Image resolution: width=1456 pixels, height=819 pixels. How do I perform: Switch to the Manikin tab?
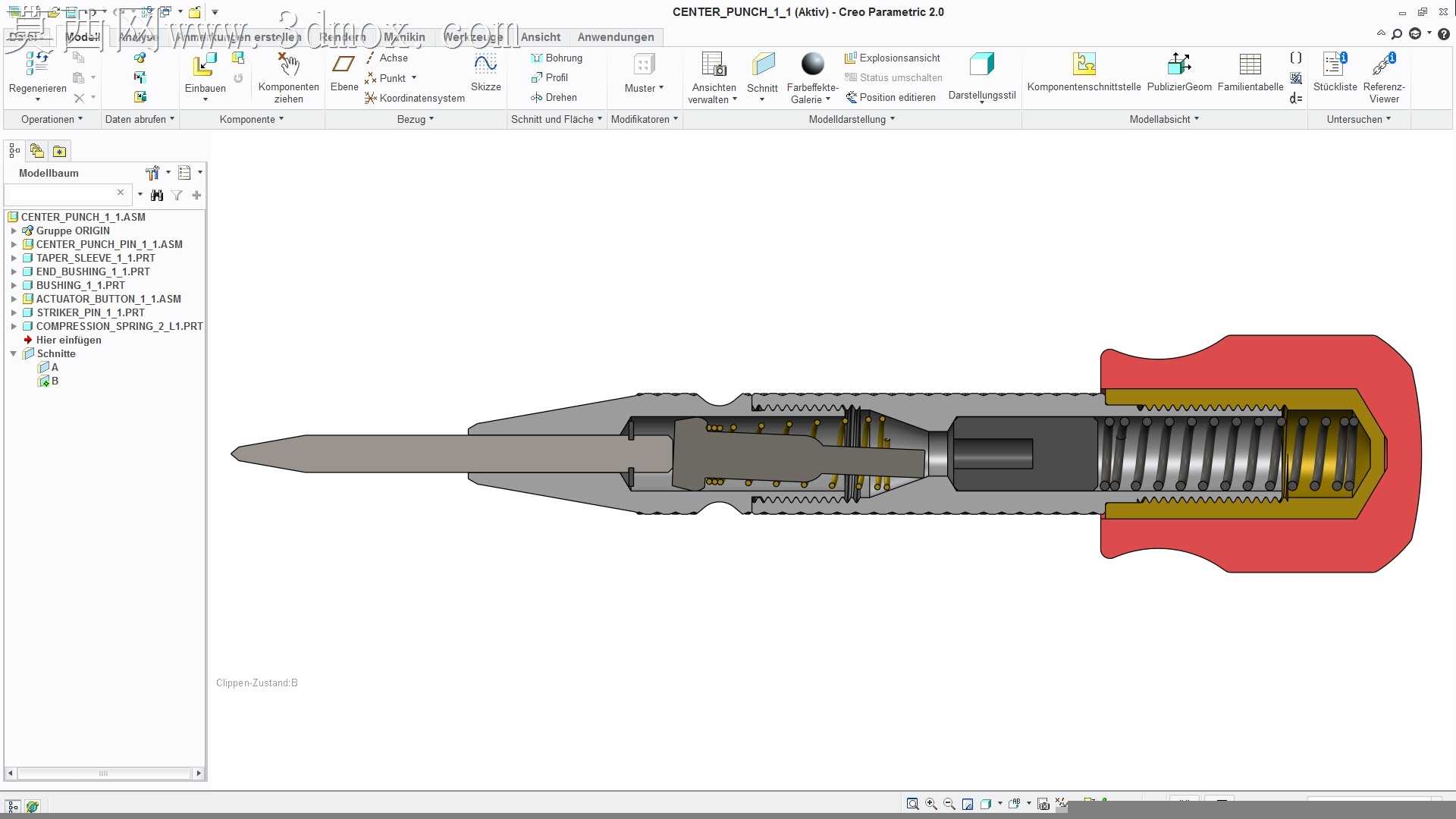point(404,37)
